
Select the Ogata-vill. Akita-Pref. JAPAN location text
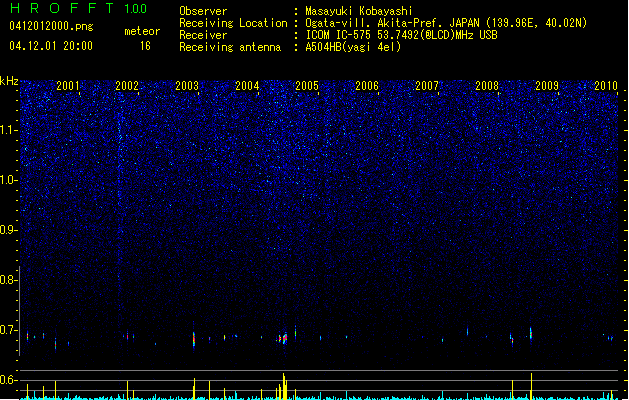click(x=446, y=23)
